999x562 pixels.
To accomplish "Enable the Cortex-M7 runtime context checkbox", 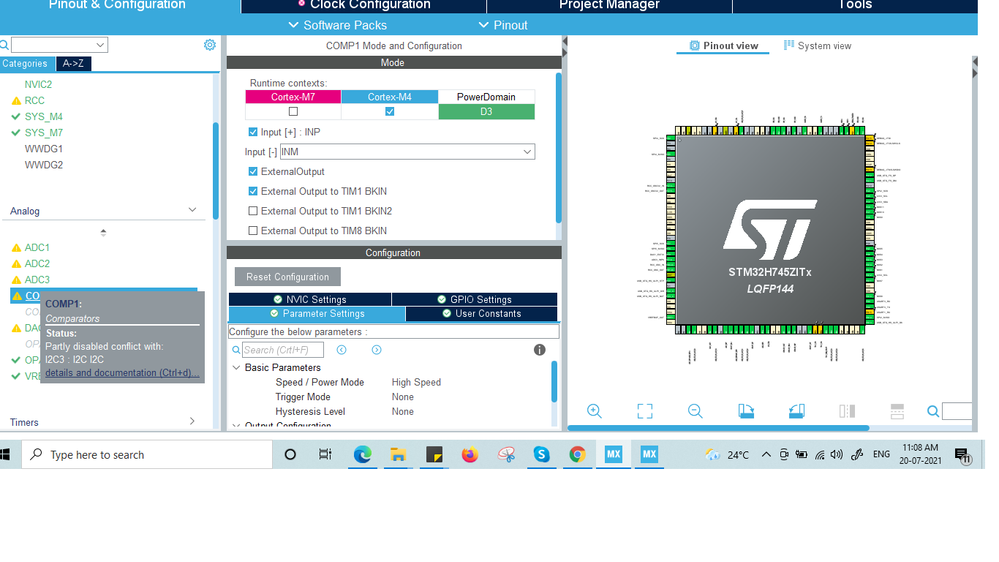I will (x=293, y=112).
